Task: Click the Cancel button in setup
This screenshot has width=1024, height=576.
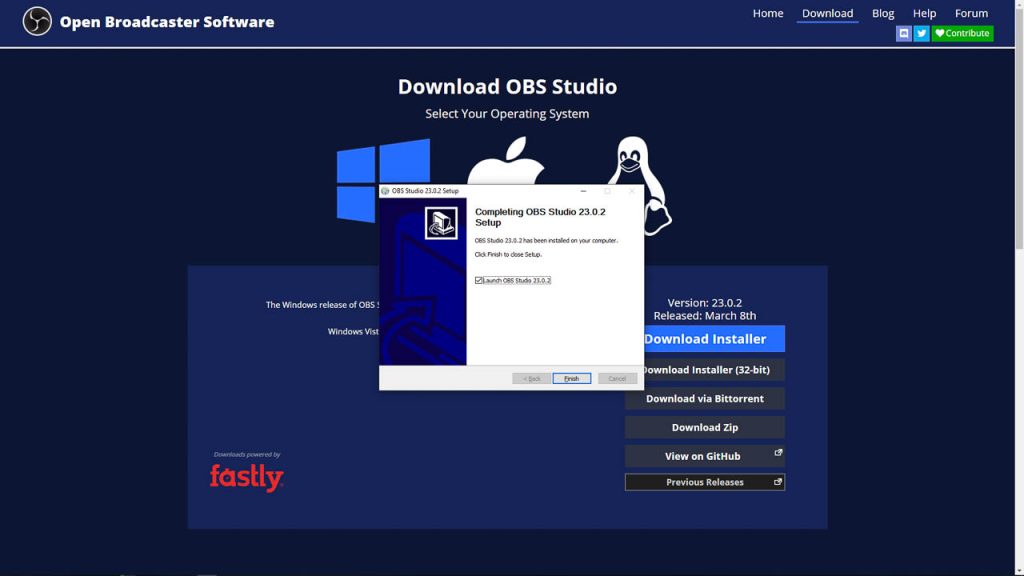Action: click(x=617, y=379)
